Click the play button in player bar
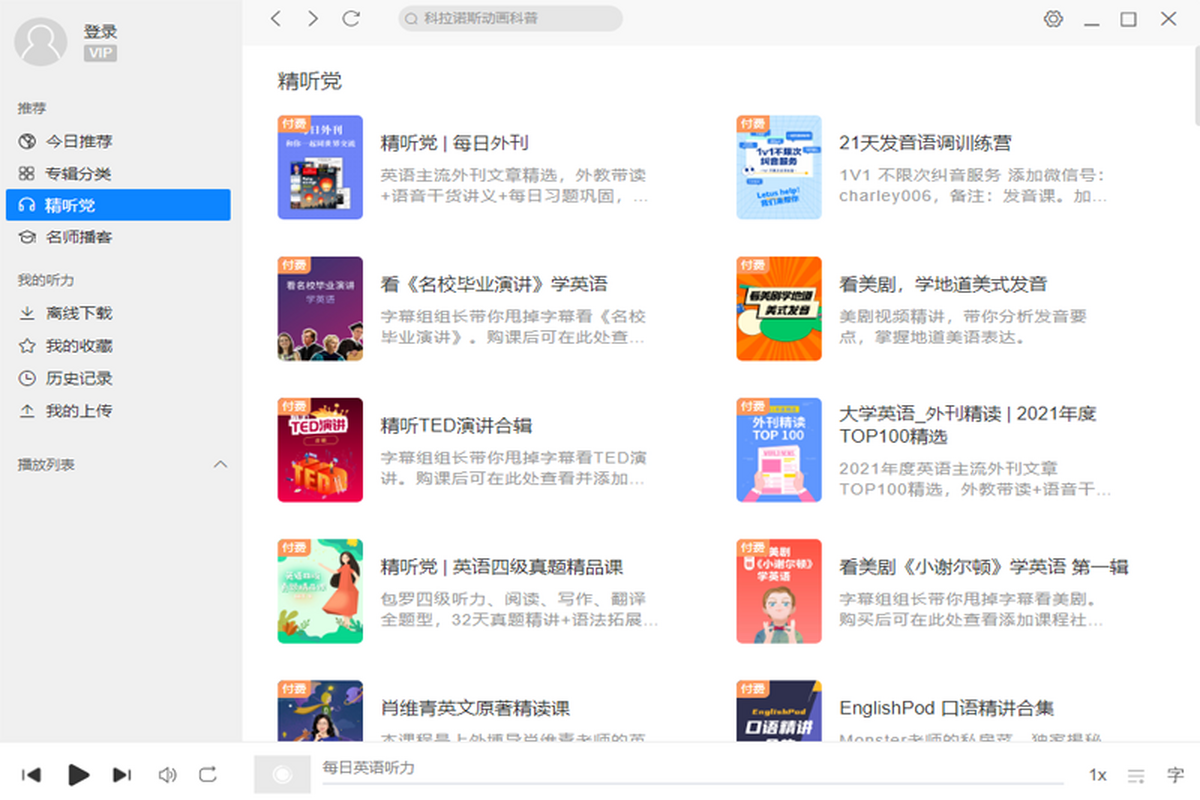This screenshot has height=800, width=1200. [x=78, y=774]
